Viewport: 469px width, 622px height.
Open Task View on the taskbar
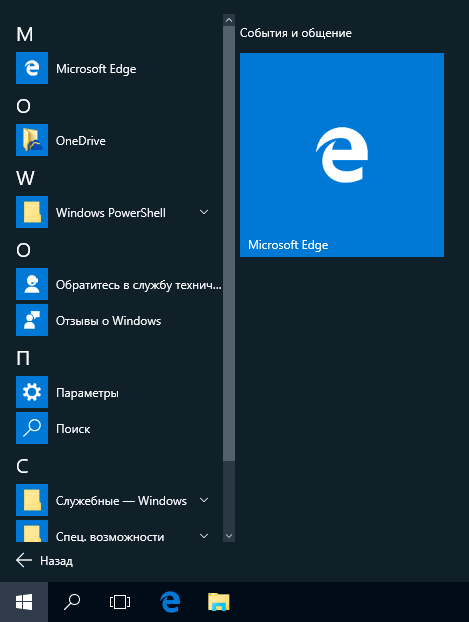[120, 602]
